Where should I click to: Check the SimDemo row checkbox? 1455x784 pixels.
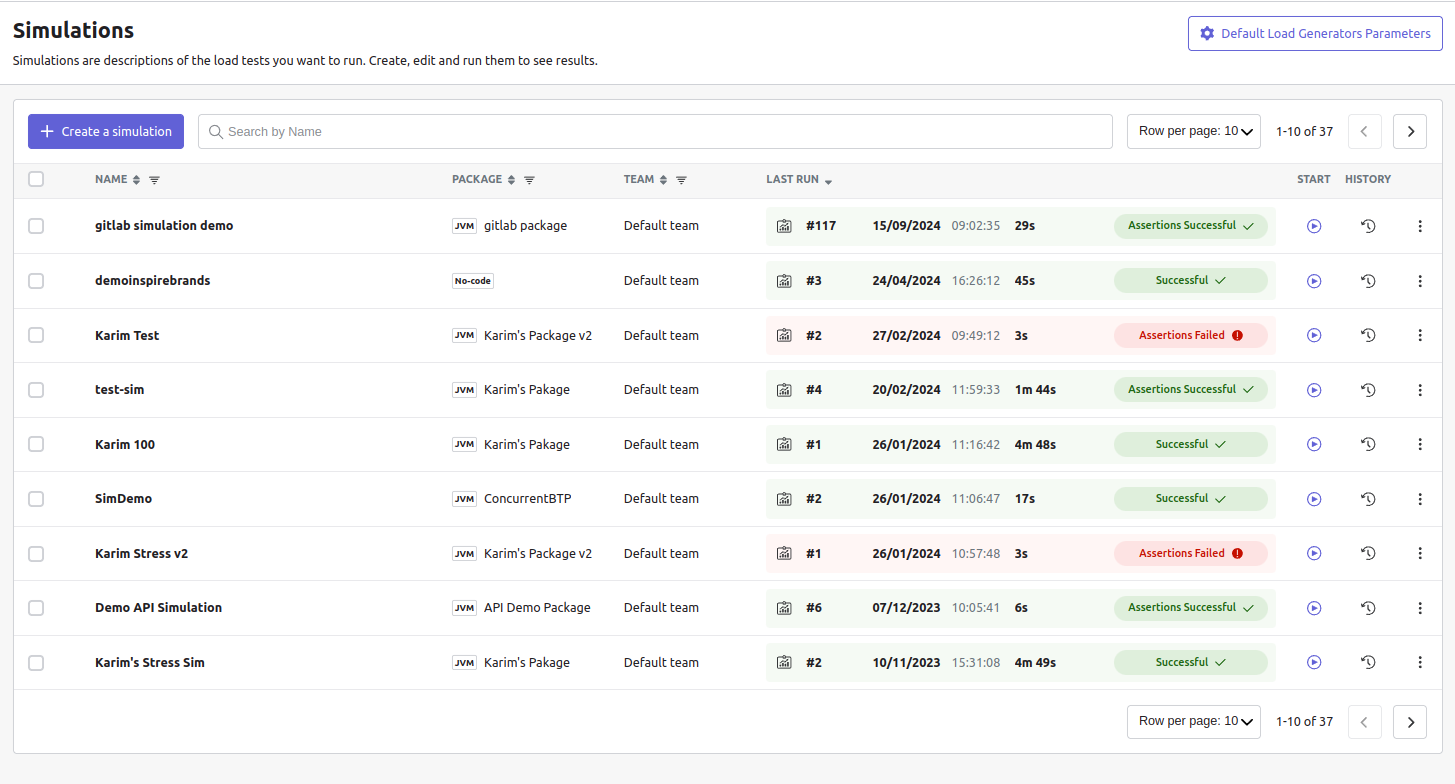(x=36, y=499)
